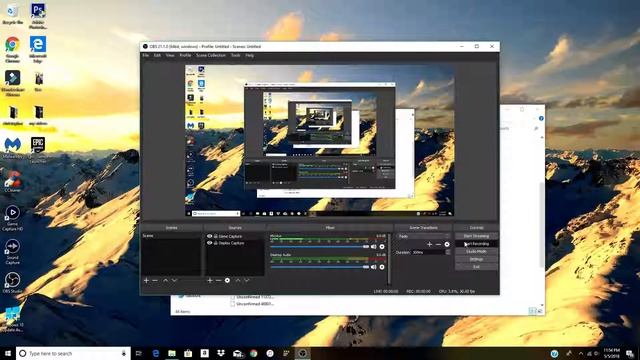Move scene down with arrow
The image size is (640, 360).
(x=174, y=280)
